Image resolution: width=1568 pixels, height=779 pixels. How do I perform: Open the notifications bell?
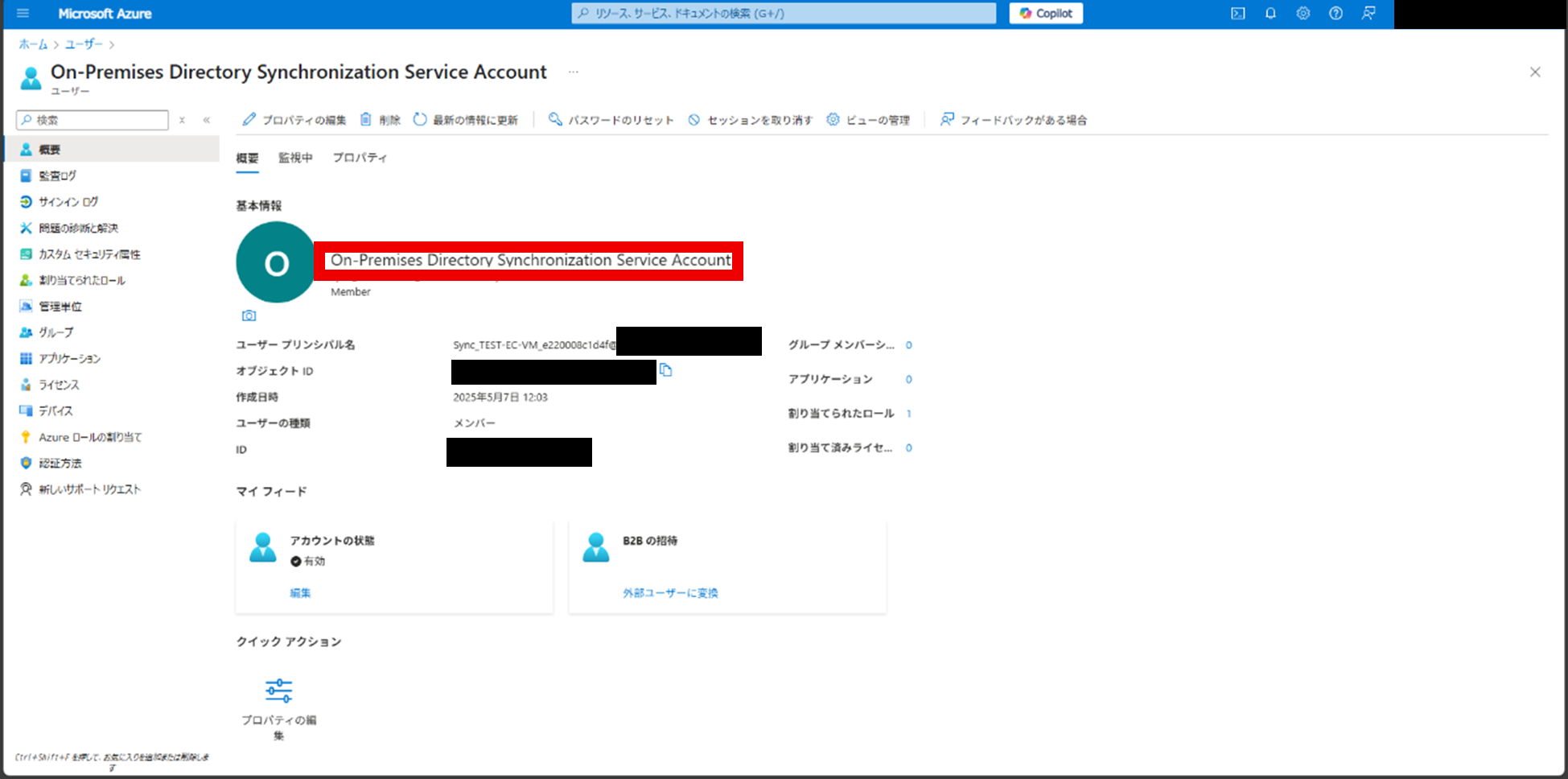pyautogui.click(x=1270, y=13)
